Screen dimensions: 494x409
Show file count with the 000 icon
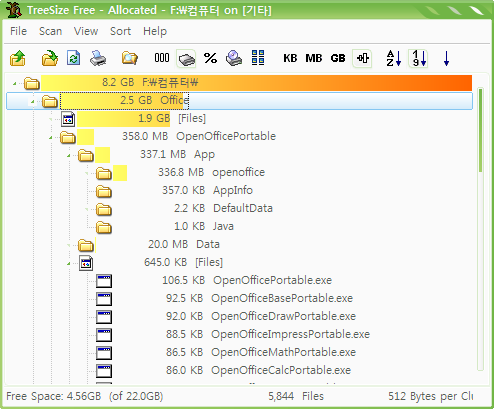[x=162, y=58]
